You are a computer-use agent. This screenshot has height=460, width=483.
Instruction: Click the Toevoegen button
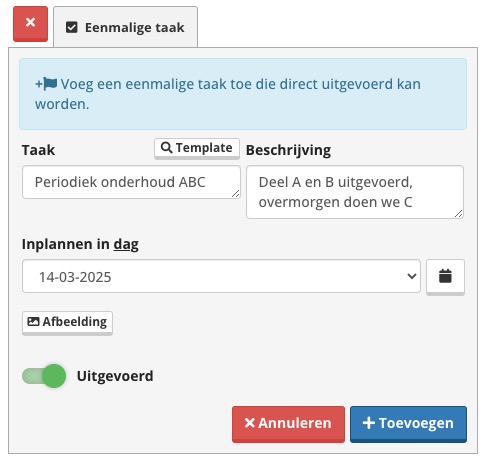click(x=408, y=424)
